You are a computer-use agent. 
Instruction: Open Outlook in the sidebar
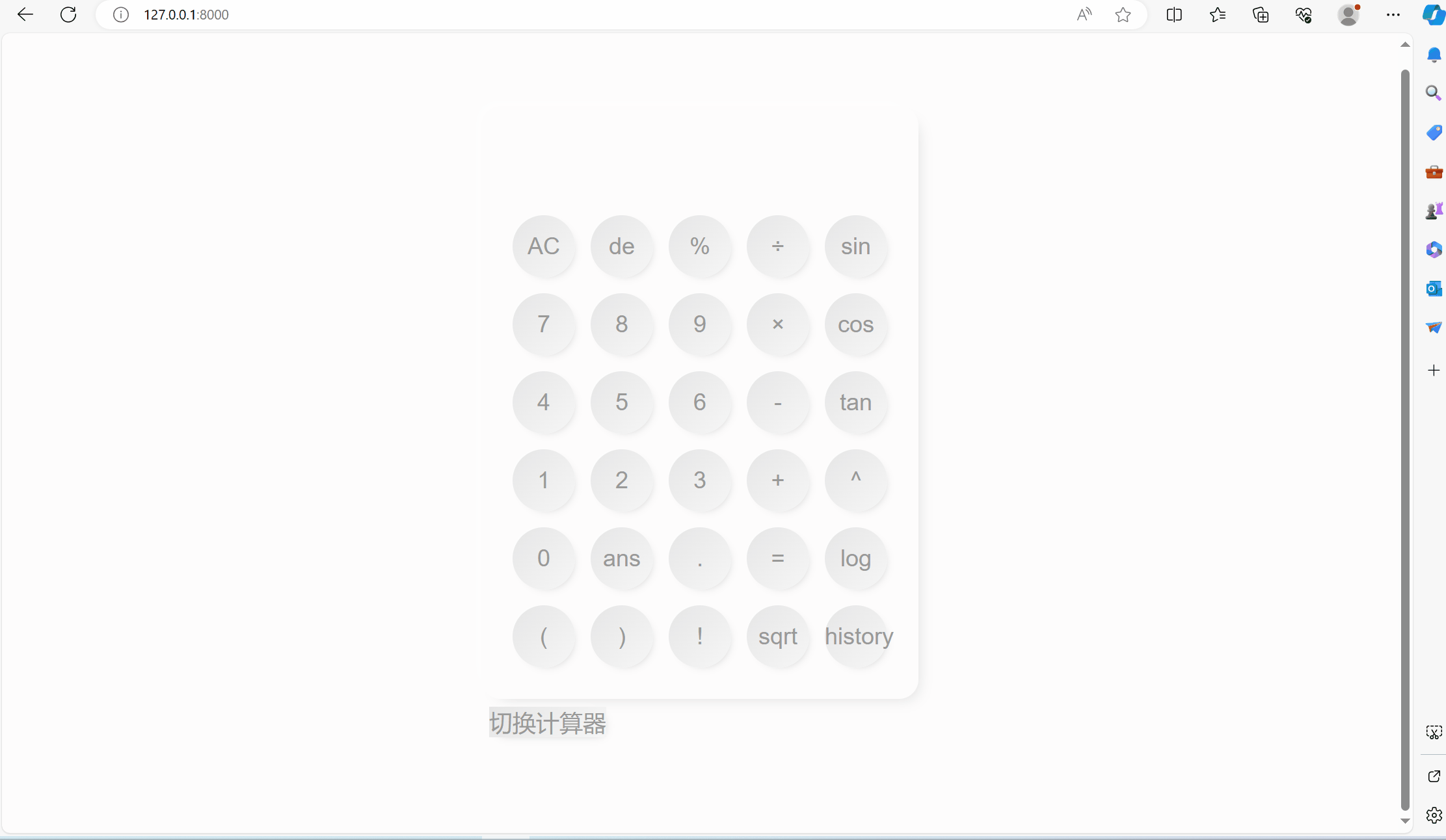tap(1433, 289)
